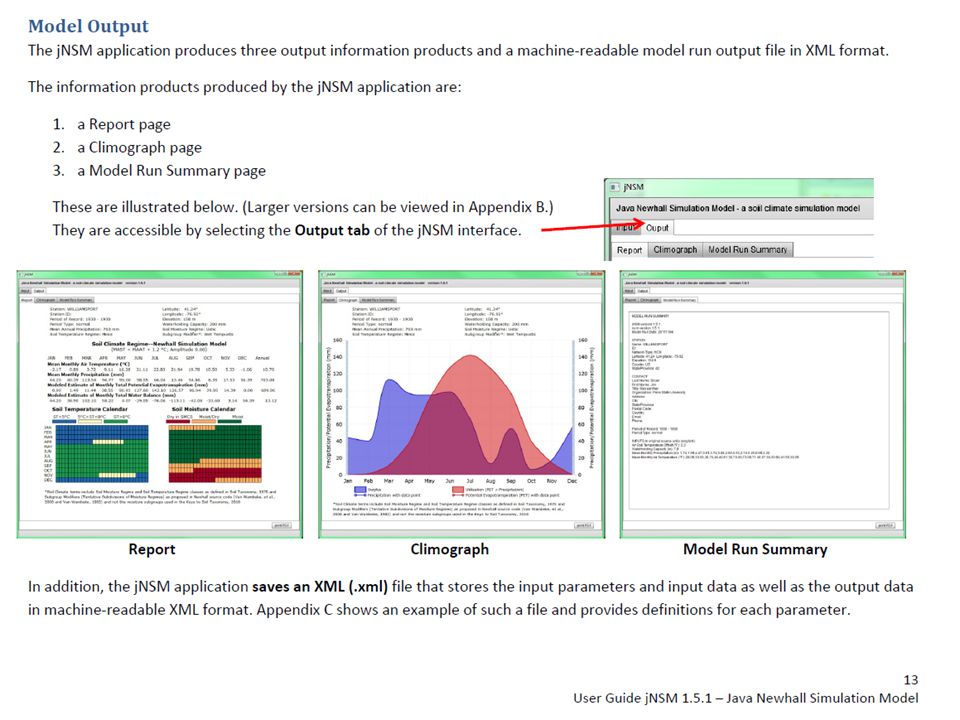This screenshot has width=960, height=720.
Task: Click the bold "saves an XML (.xml)" text
Action: coord(320,587)
